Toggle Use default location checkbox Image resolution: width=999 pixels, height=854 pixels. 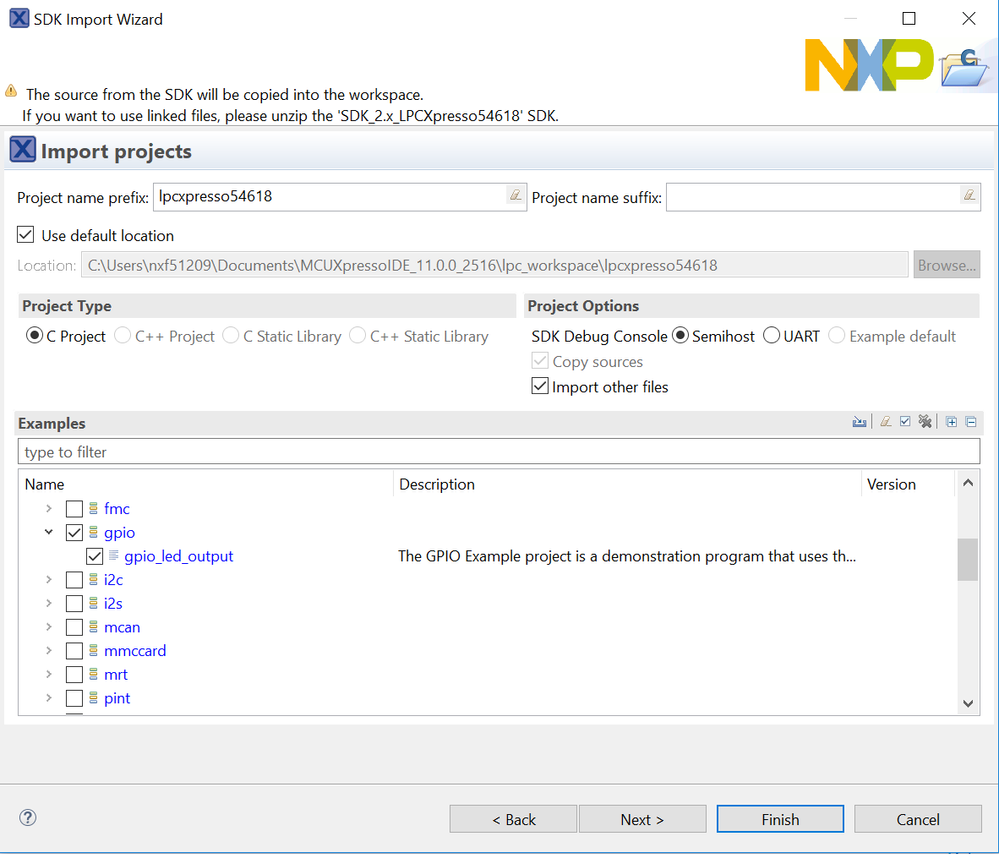(25, 235)
